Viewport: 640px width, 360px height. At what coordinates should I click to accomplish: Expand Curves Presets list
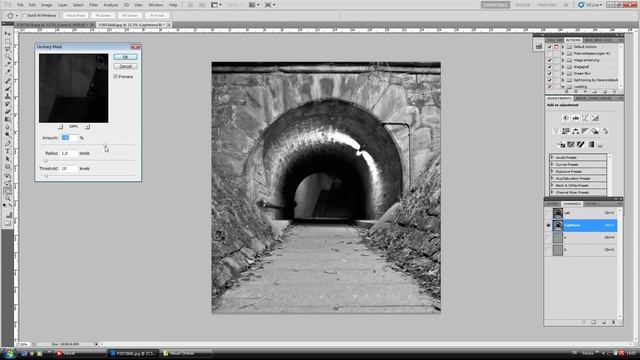tap(552, 164)
